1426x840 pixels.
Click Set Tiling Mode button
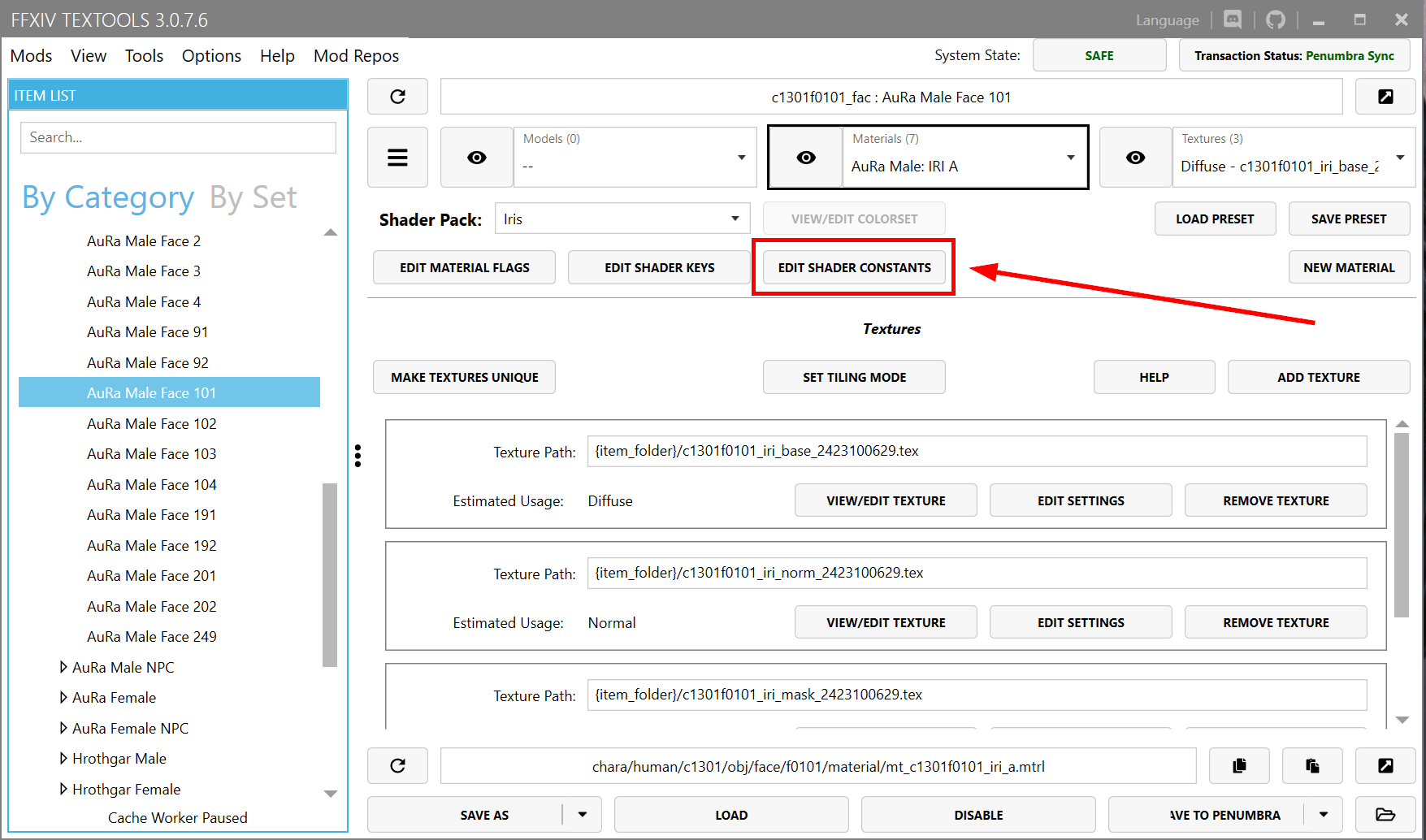854,377
